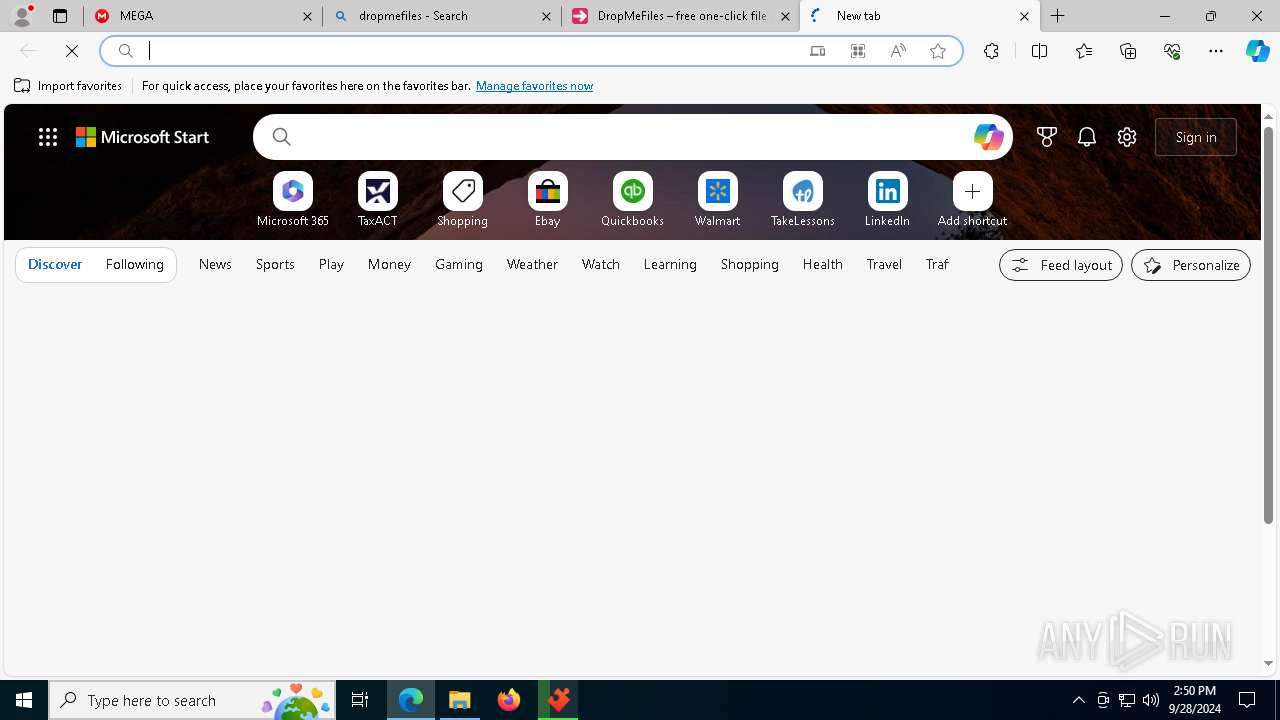Open the Money category
Viewport: 1280px width, 720px height.
pyautogui.click(x=389, y=265)
